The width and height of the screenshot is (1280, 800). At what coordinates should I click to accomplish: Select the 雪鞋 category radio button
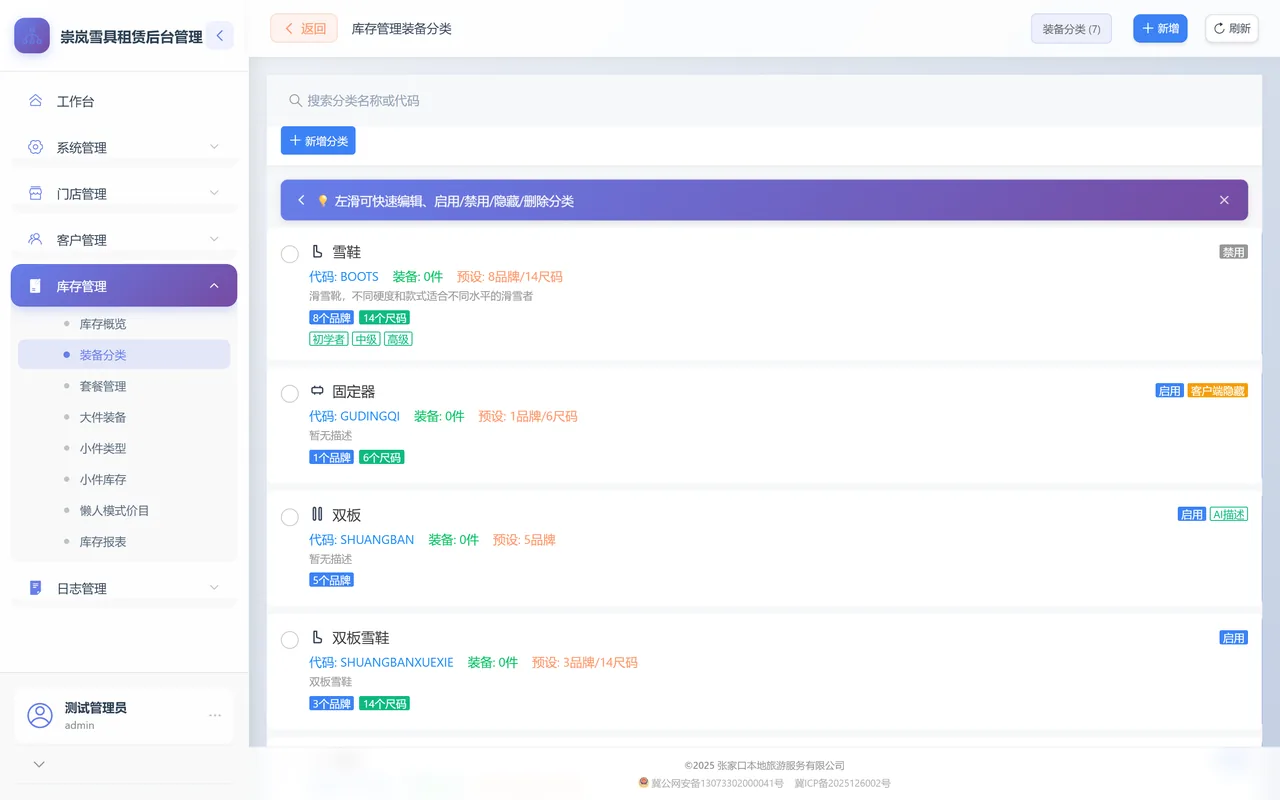[x=290, y=254]
